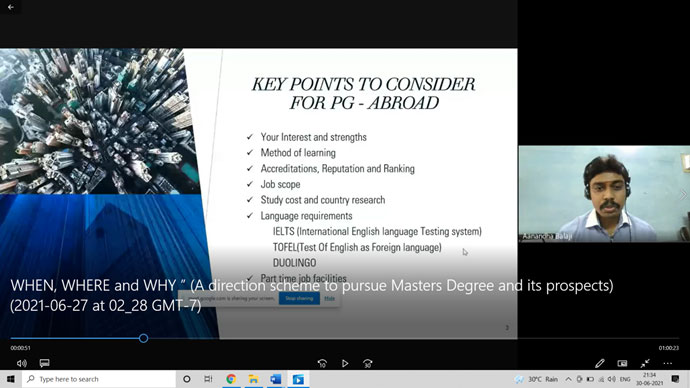
Task: Show hidden system tray icons
Action: (x=569, y=379)
